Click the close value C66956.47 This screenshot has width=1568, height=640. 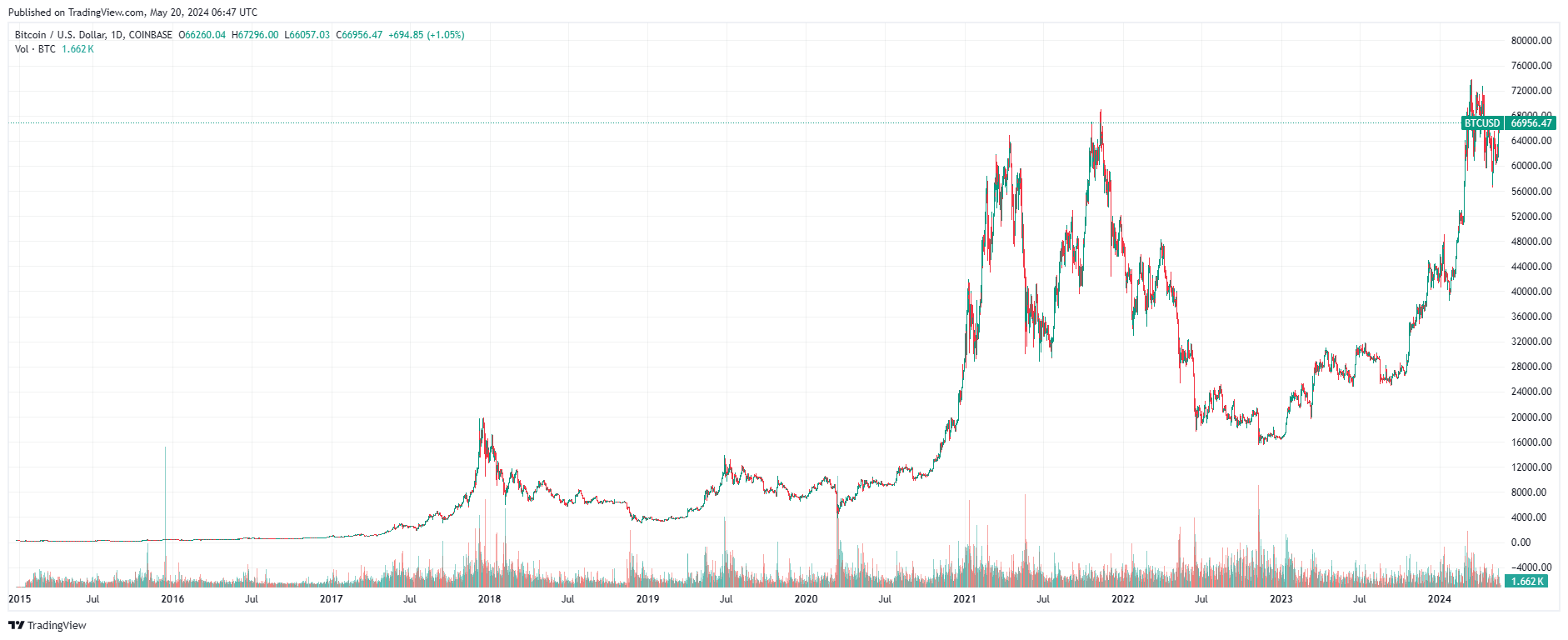click(360, 35)
